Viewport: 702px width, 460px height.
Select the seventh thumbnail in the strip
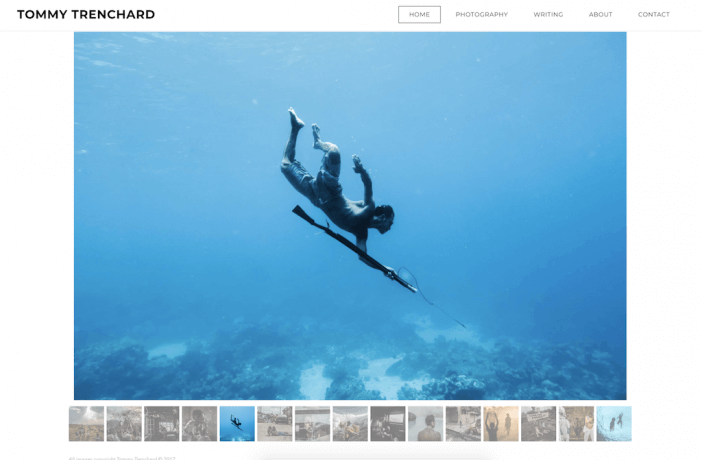[312, 424]
